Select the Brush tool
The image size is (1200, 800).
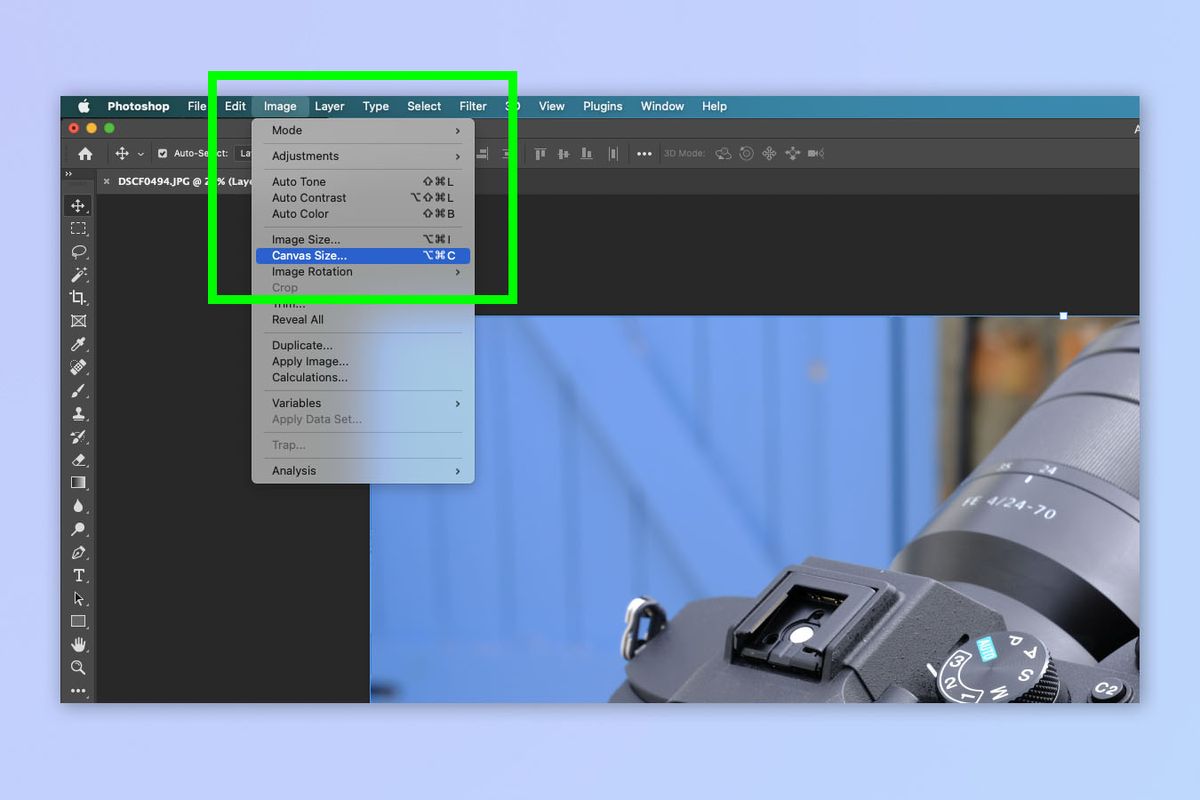pyautogui.click(x=79, y=390)
